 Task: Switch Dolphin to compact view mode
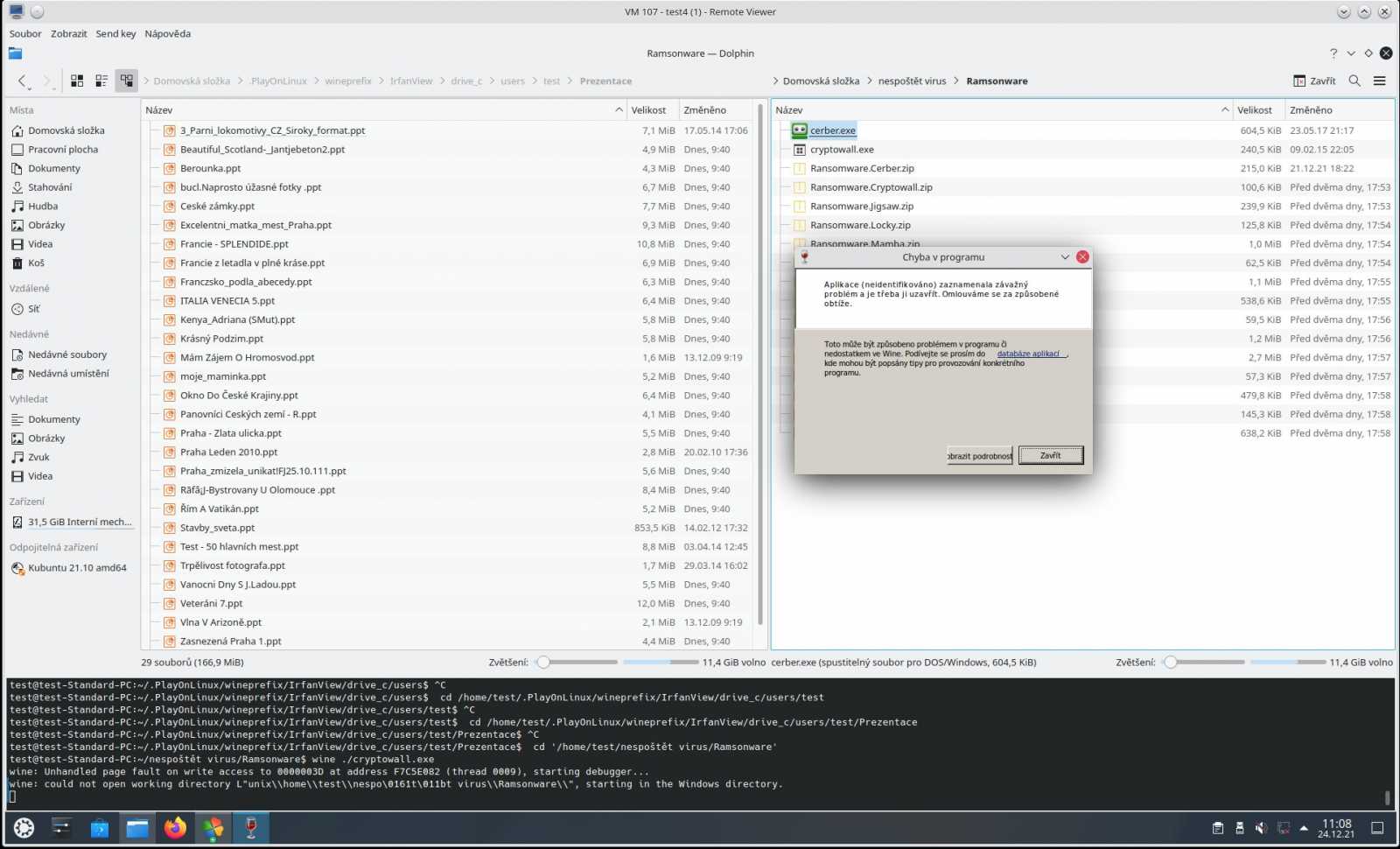point(101,81)
